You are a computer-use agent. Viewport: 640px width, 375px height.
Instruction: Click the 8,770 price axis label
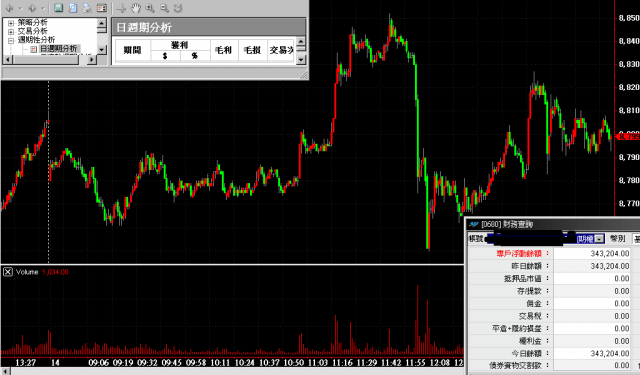[629, 203]
